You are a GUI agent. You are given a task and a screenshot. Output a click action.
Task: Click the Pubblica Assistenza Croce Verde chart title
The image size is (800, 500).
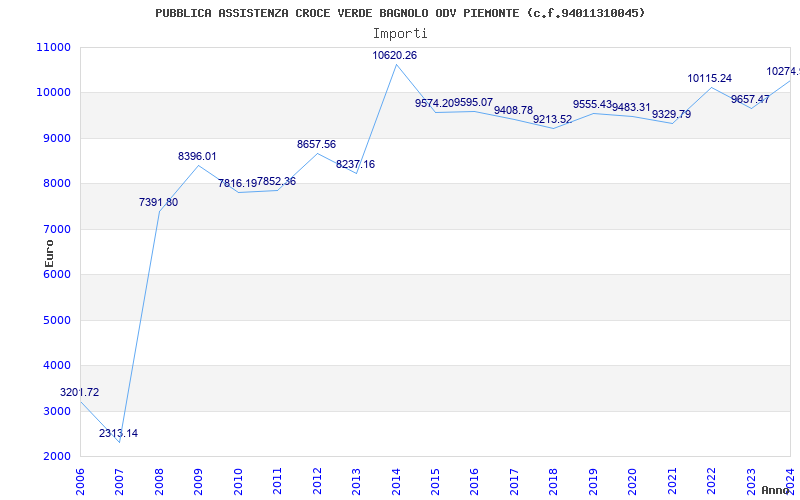pyautogui.click(x=400, y=13)
